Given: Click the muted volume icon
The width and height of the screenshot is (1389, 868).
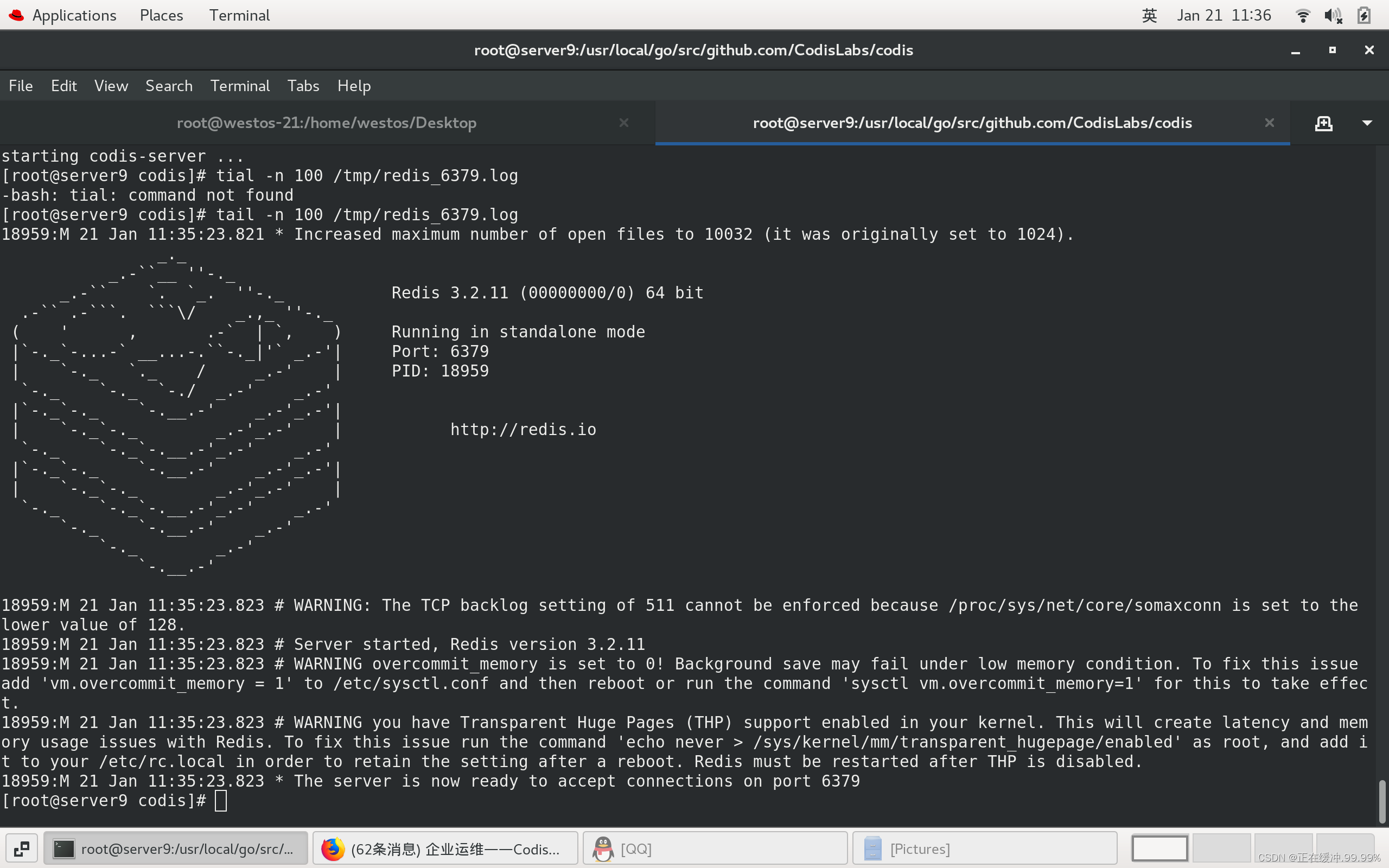Looking at the screenshot, I should point(1333,15).
